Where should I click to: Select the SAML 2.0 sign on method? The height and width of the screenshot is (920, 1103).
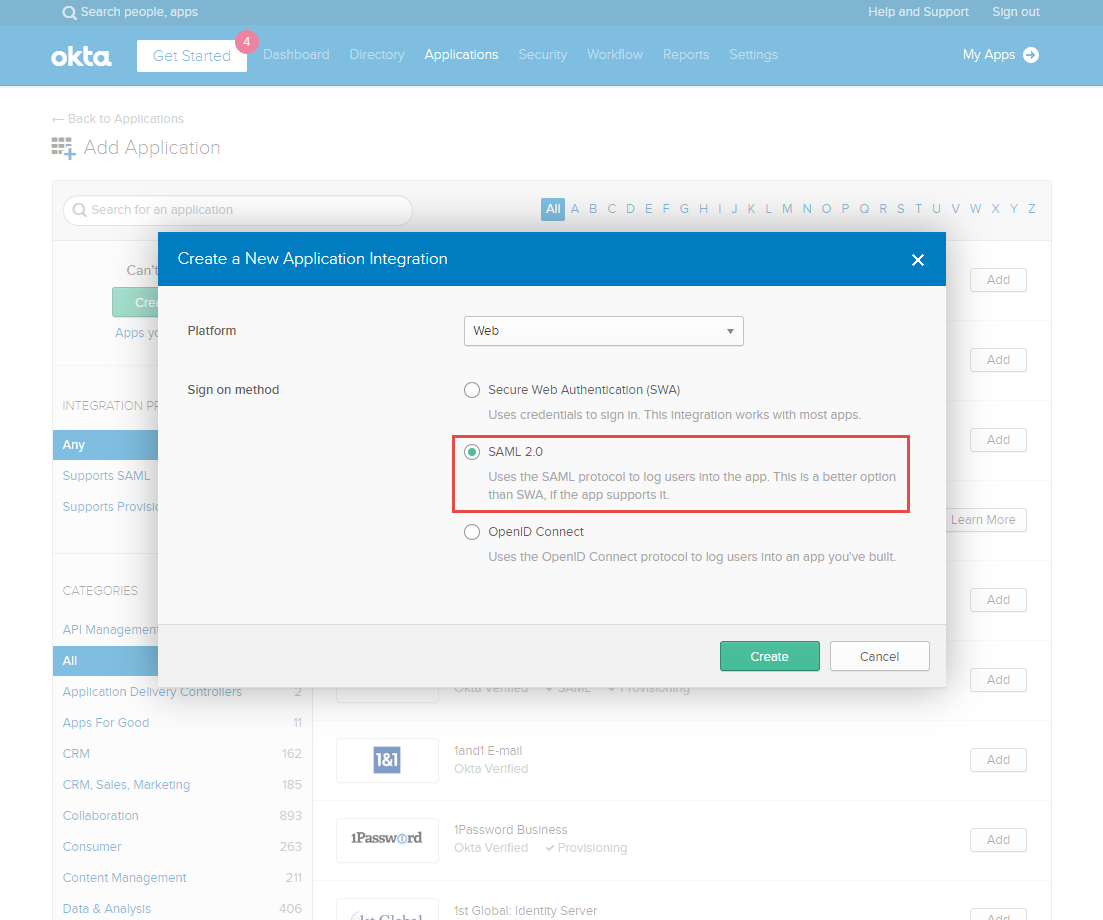coord(471,452)
